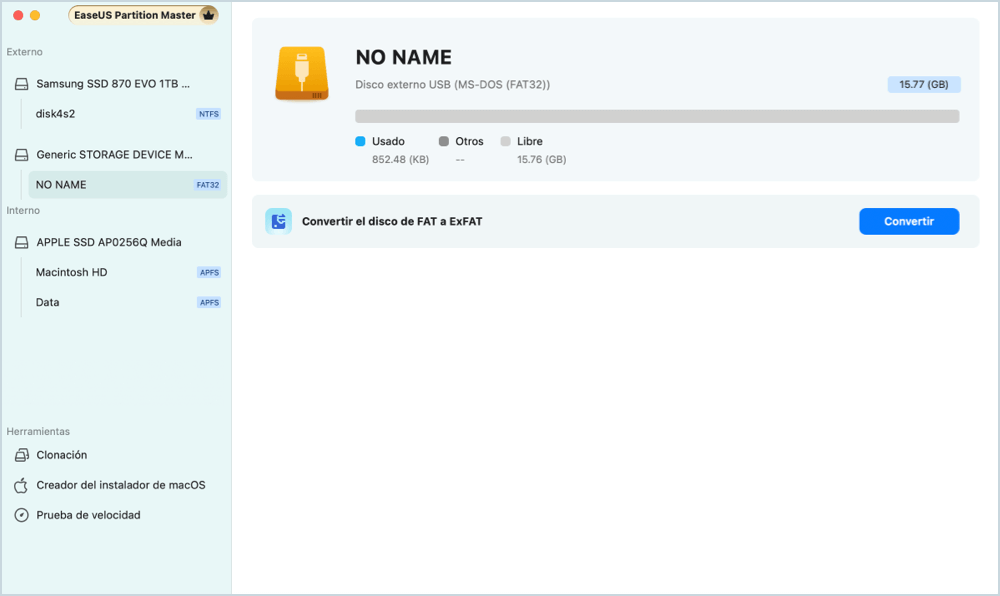Viewport: 1000px width, 596px height.
Task: Click the NTFS badge on disk4s2
Action: click(209, 114)
